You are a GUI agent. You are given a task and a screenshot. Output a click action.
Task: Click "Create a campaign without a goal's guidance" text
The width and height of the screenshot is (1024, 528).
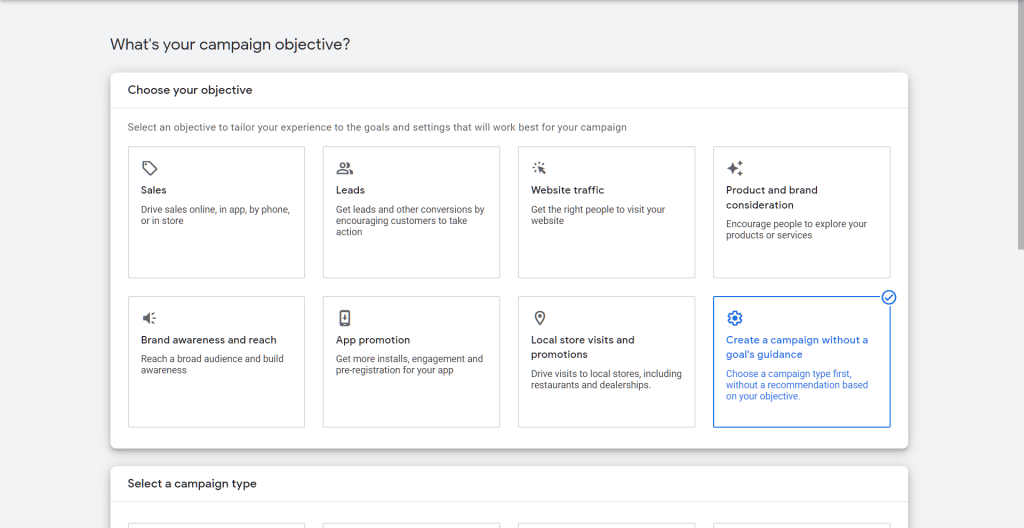tap(797, 347)
